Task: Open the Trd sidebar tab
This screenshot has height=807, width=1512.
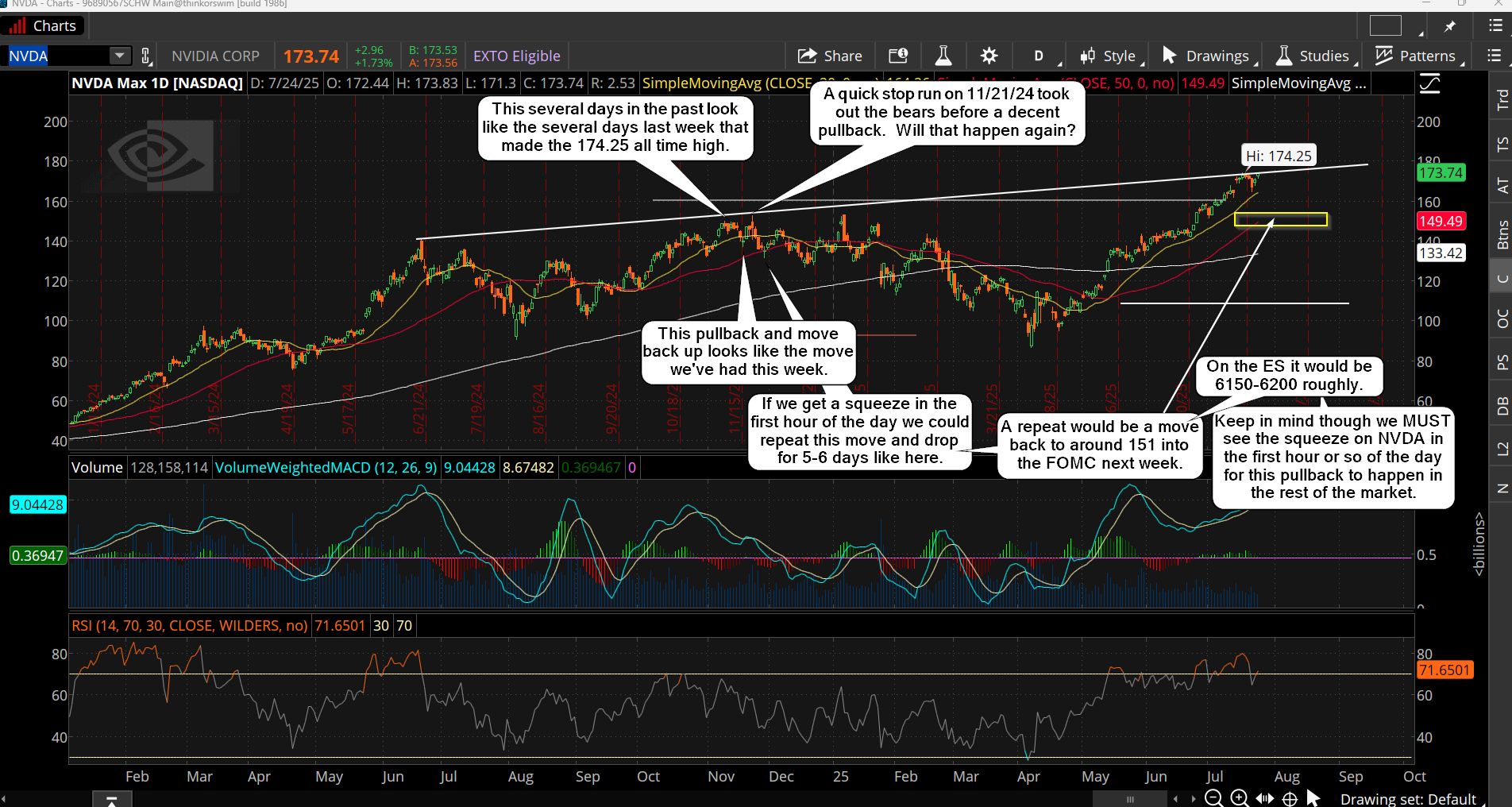Action: click(x=1502, y=99)
